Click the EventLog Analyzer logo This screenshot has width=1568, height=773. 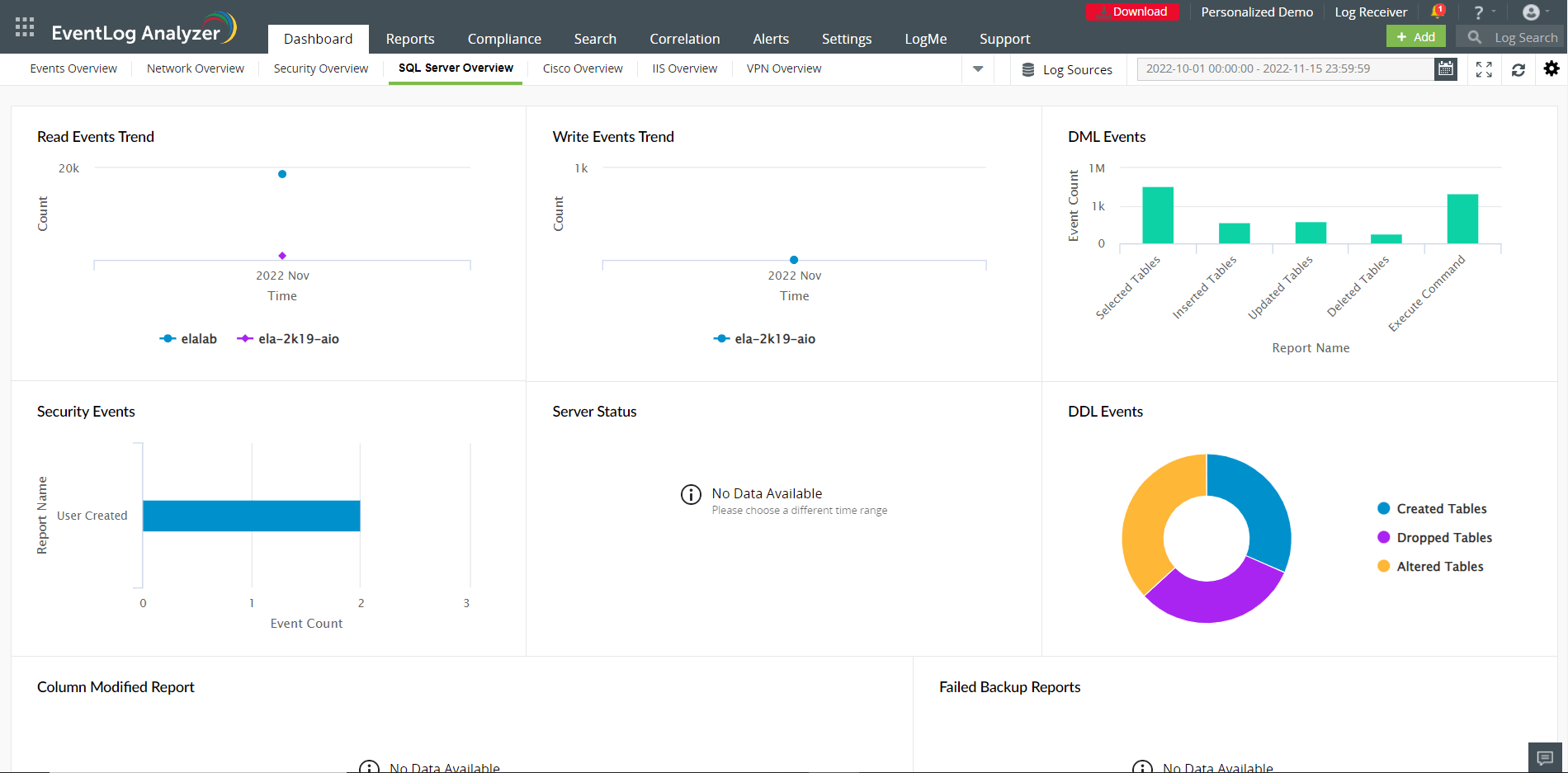(144, 30)
